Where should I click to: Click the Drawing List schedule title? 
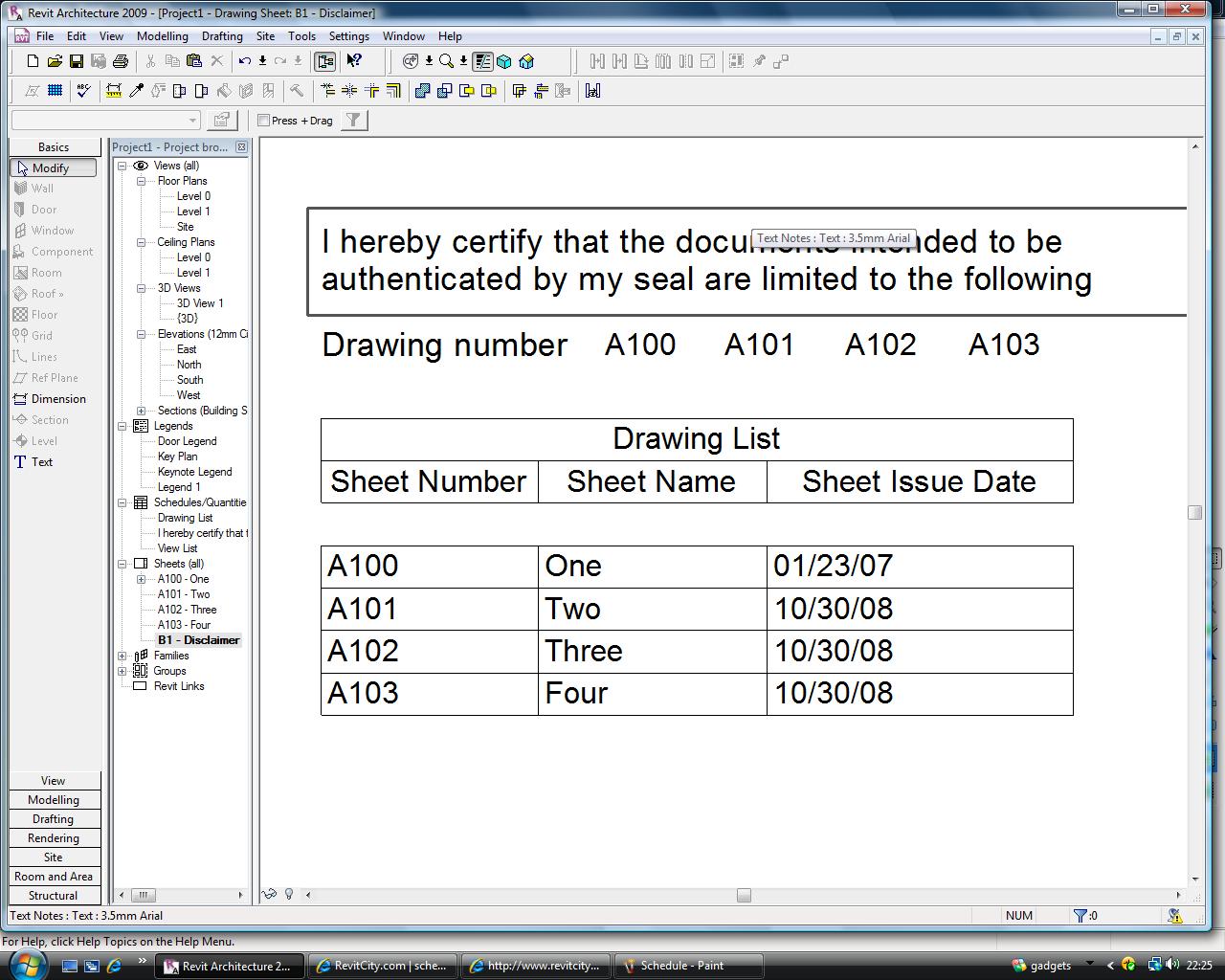click(697, 438)
